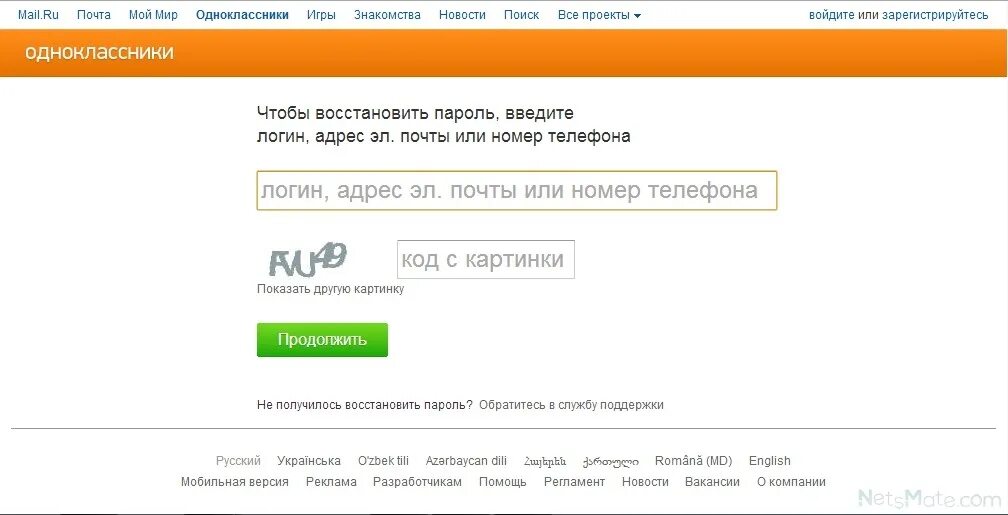Viewport: 1008px width, 515px height.
Task: Switch language to Armenian
Action: click(x=545, y=461)
